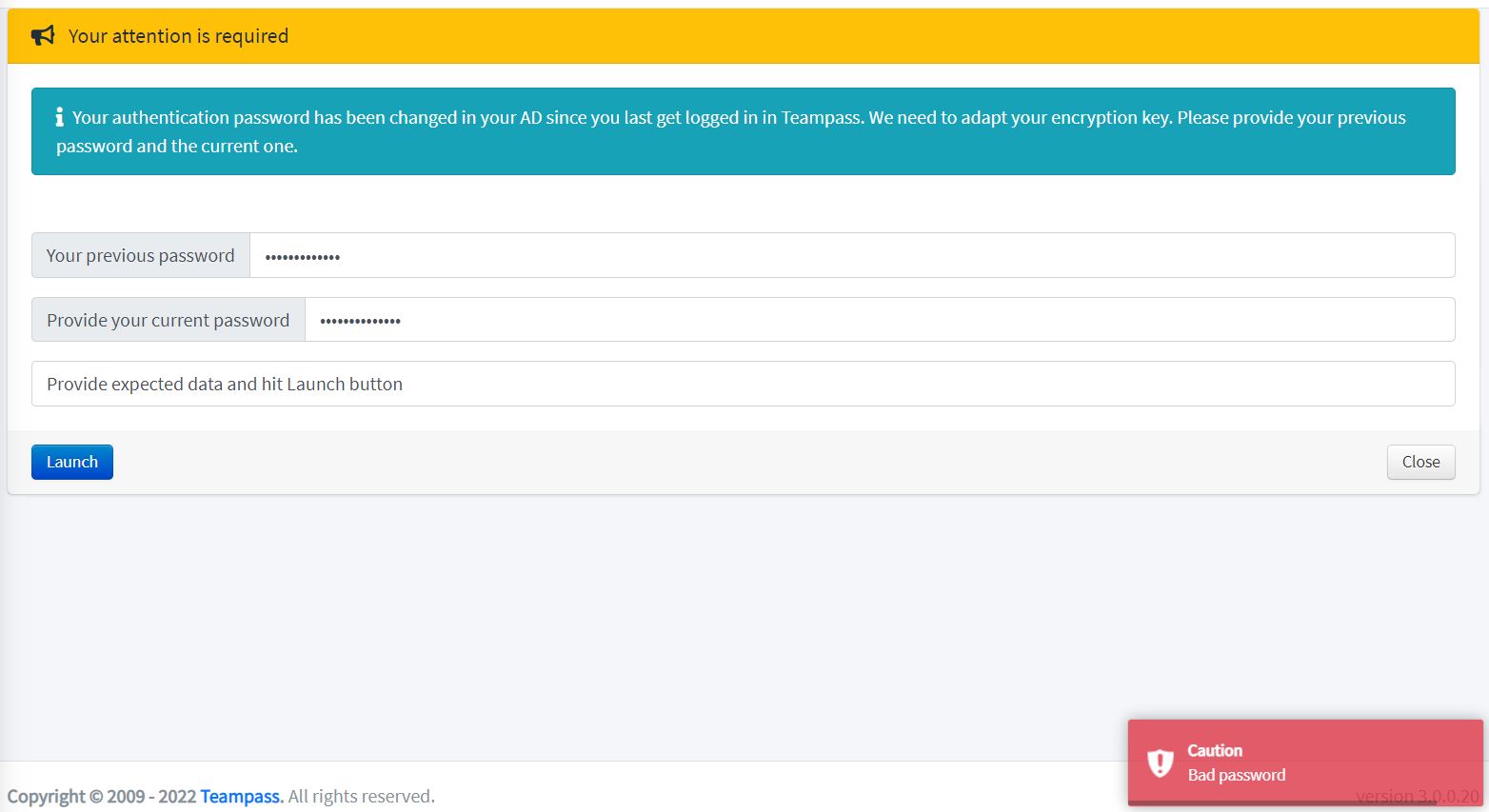1489x812 pixels.
Task: Click the 'All rights reserved.' footer text
Action: click(x=362, y=796)
